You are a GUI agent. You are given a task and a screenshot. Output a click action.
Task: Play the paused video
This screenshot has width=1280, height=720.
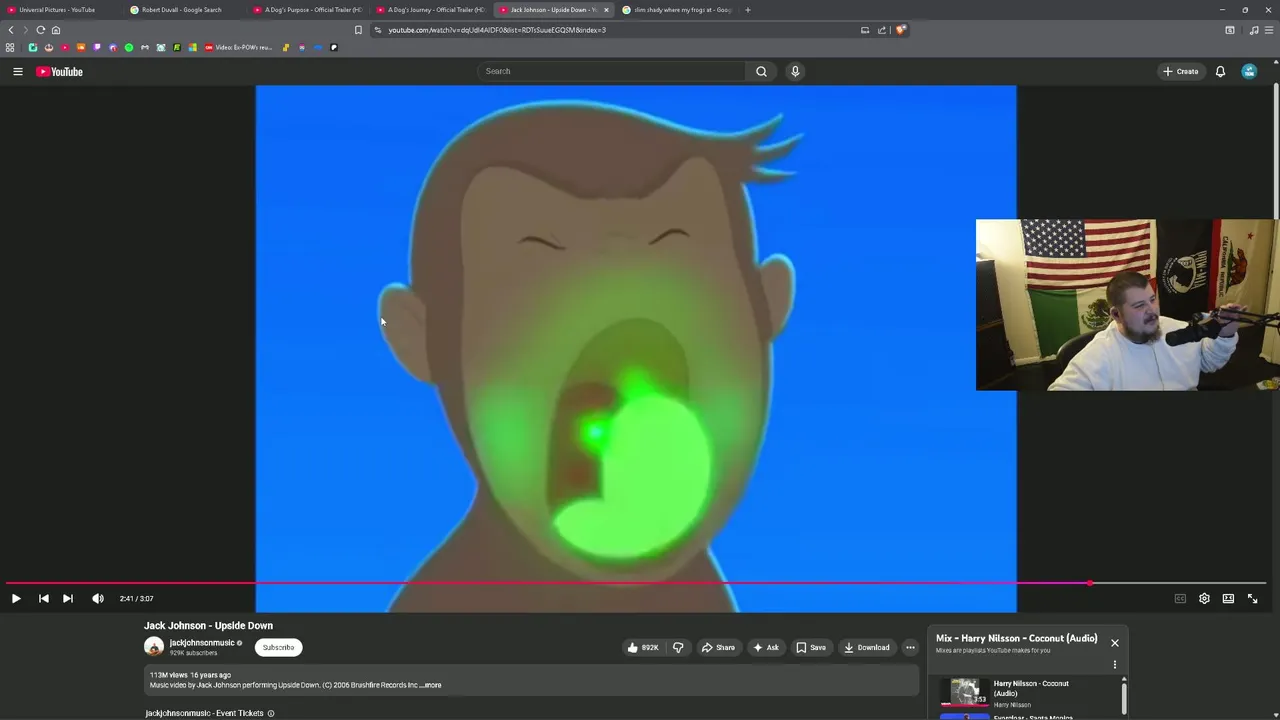pos(16,598)
